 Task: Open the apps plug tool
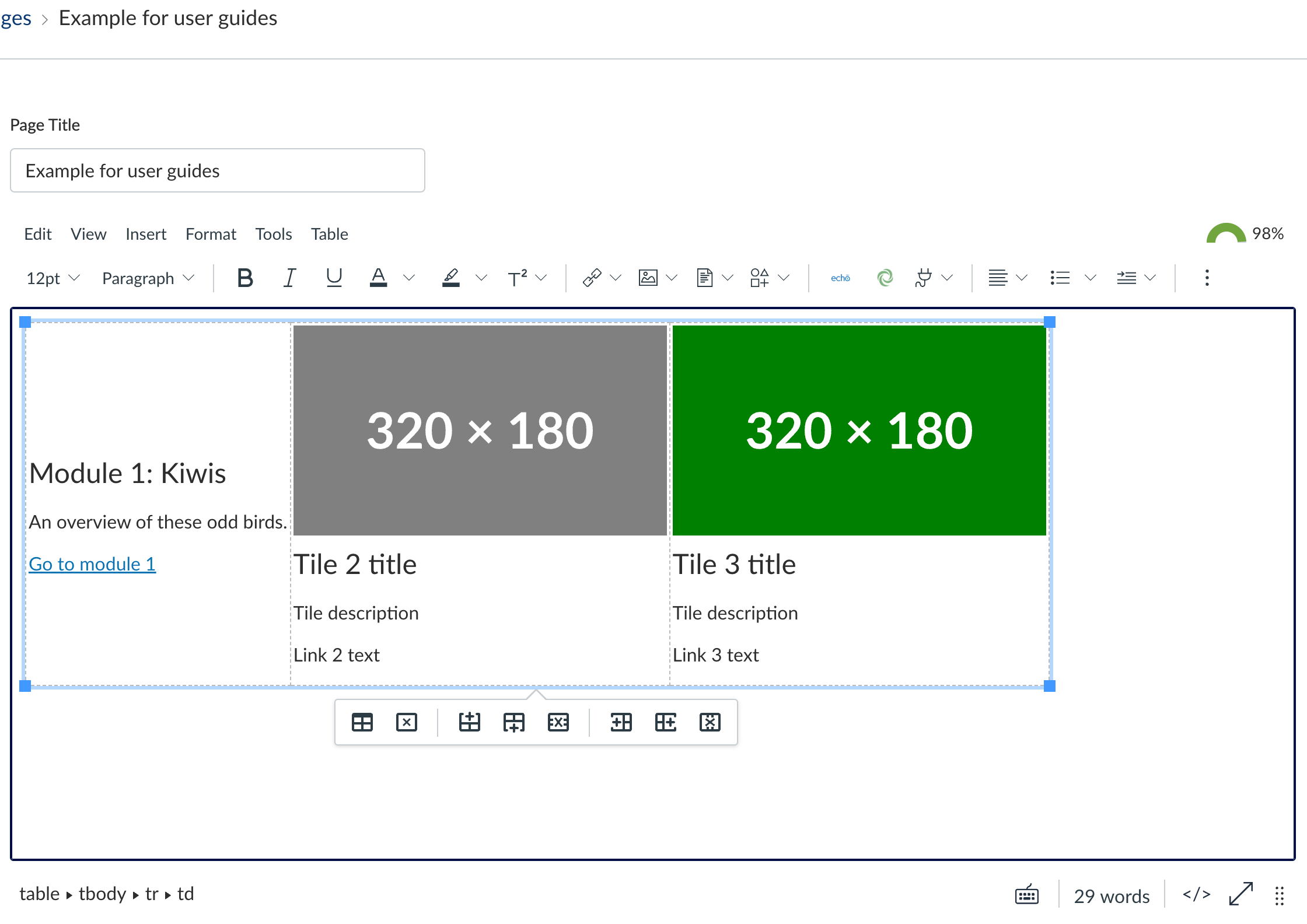pyautogui.click(x=924, y=278)
